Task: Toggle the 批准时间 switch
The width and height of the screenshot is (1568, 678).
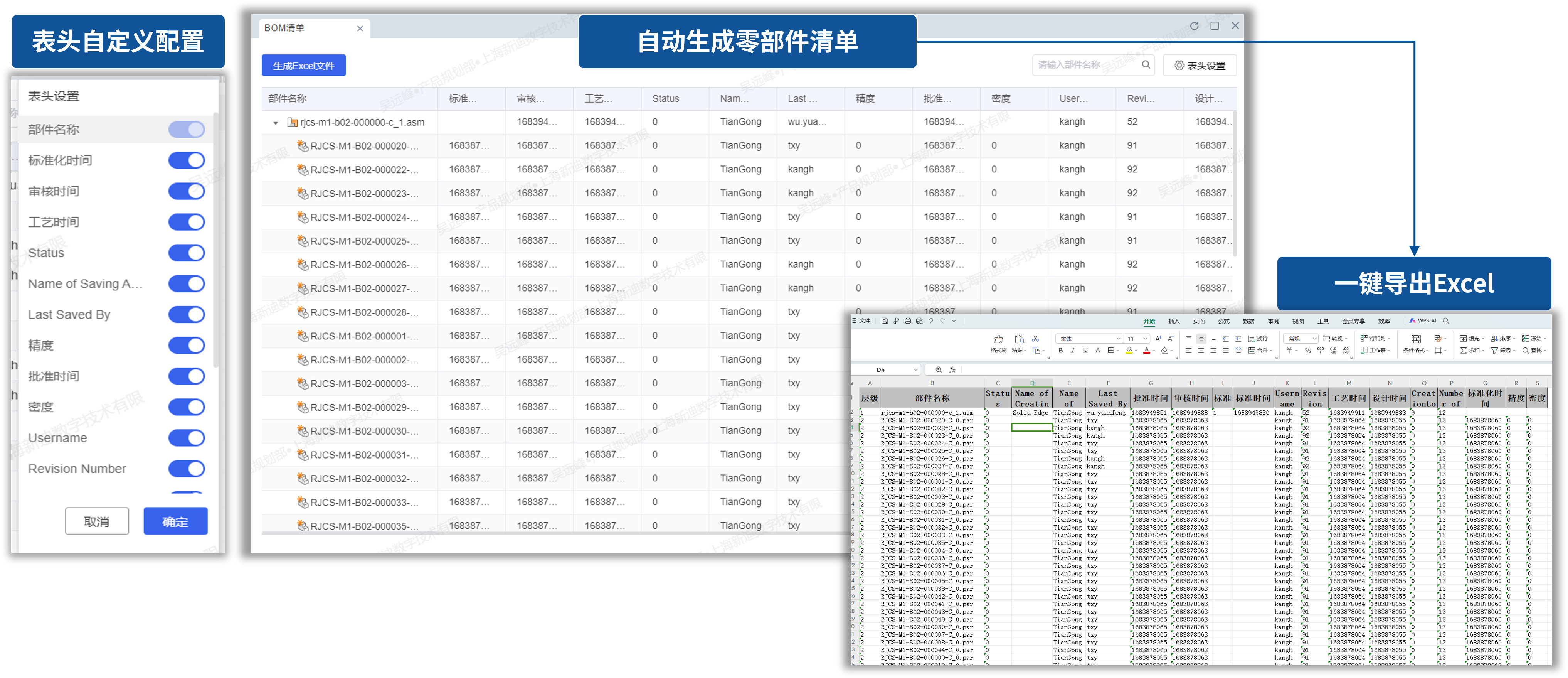Action: (187, 376)
